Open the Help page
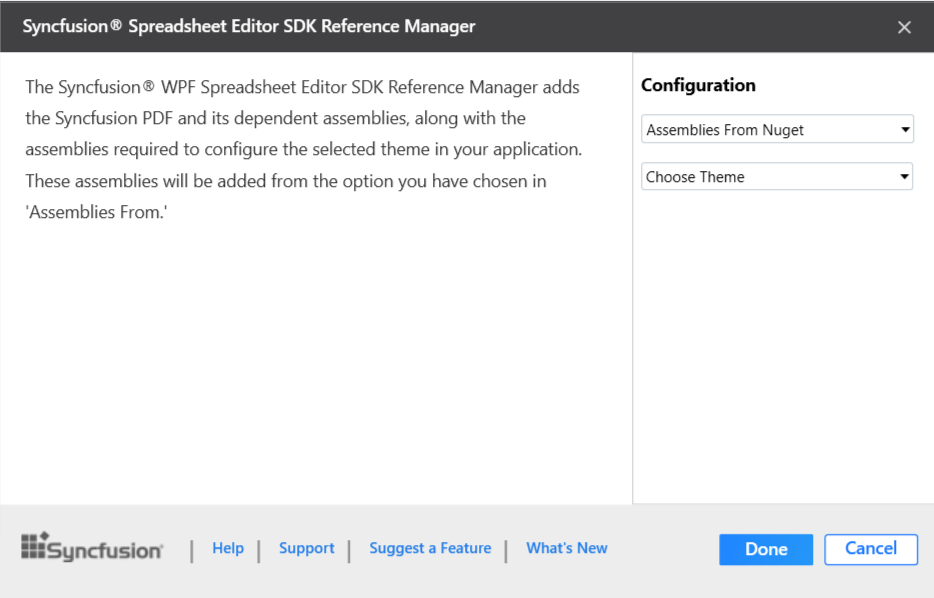The image size is (934, 598). [228, 548]
